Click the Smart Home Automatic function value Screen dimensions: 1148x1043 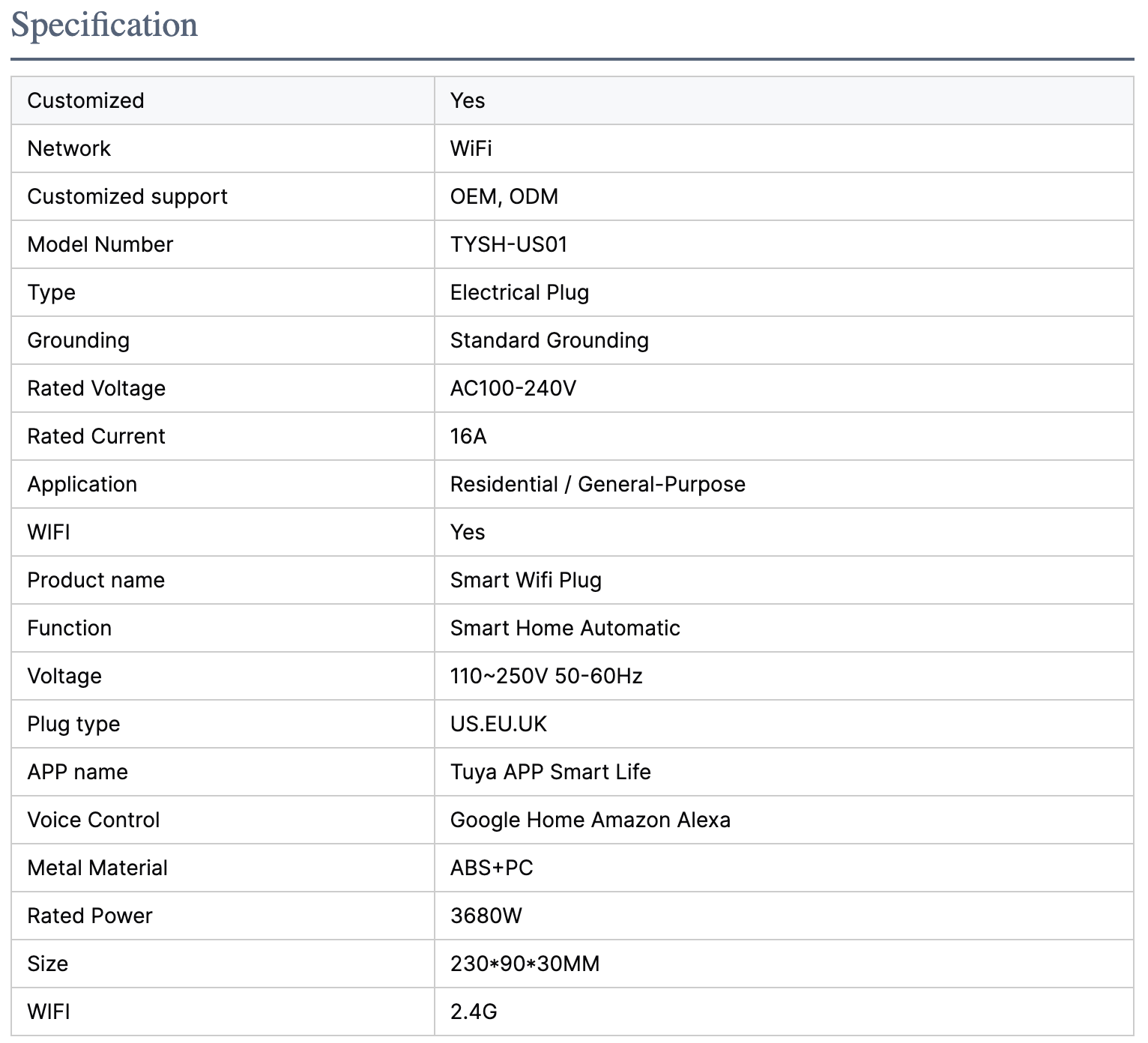[564, 628]
